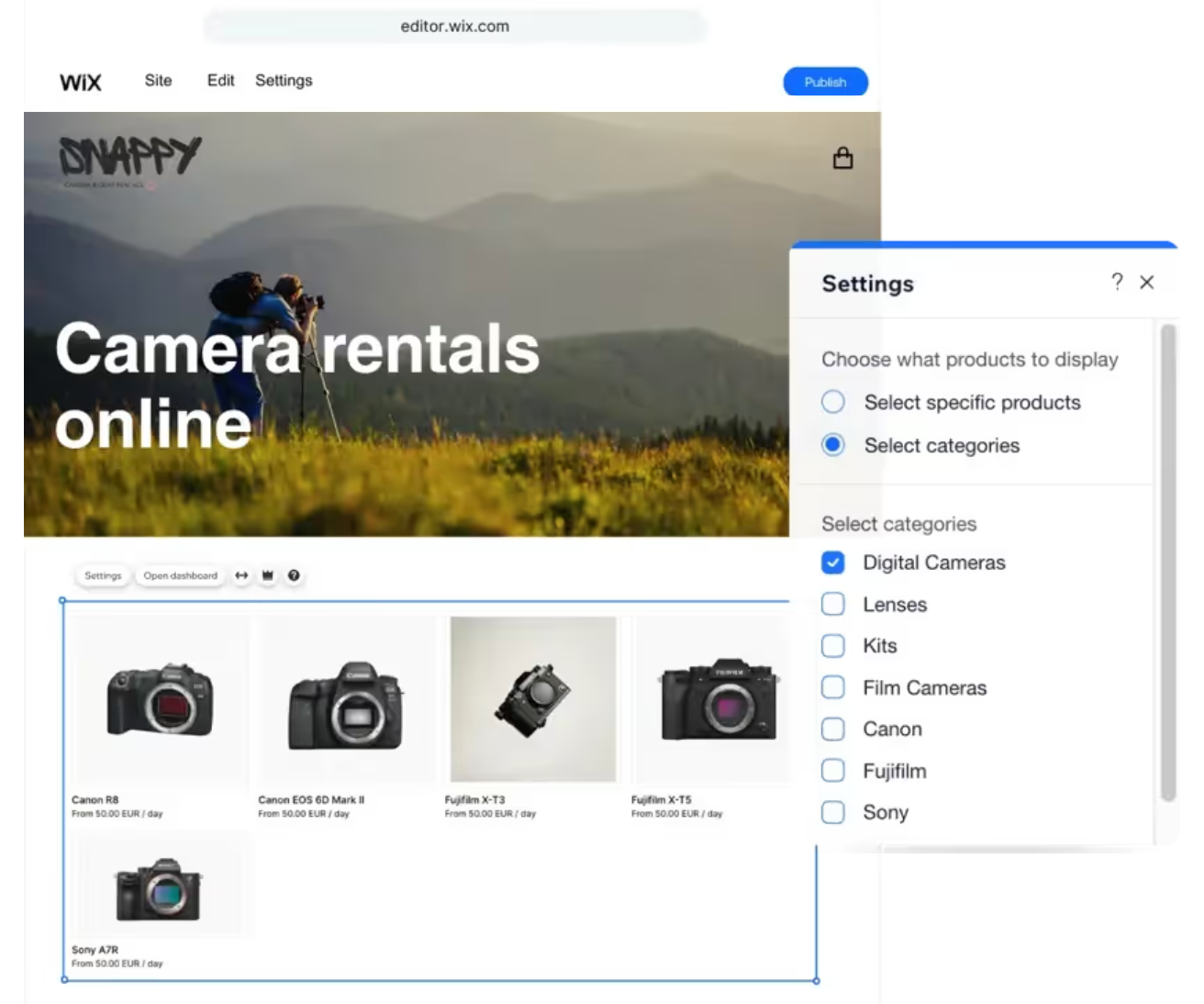Click the crown upgrade icon in widget toolbar
The width and height of the screenshot is (1204, 1004).
point(268,575)
